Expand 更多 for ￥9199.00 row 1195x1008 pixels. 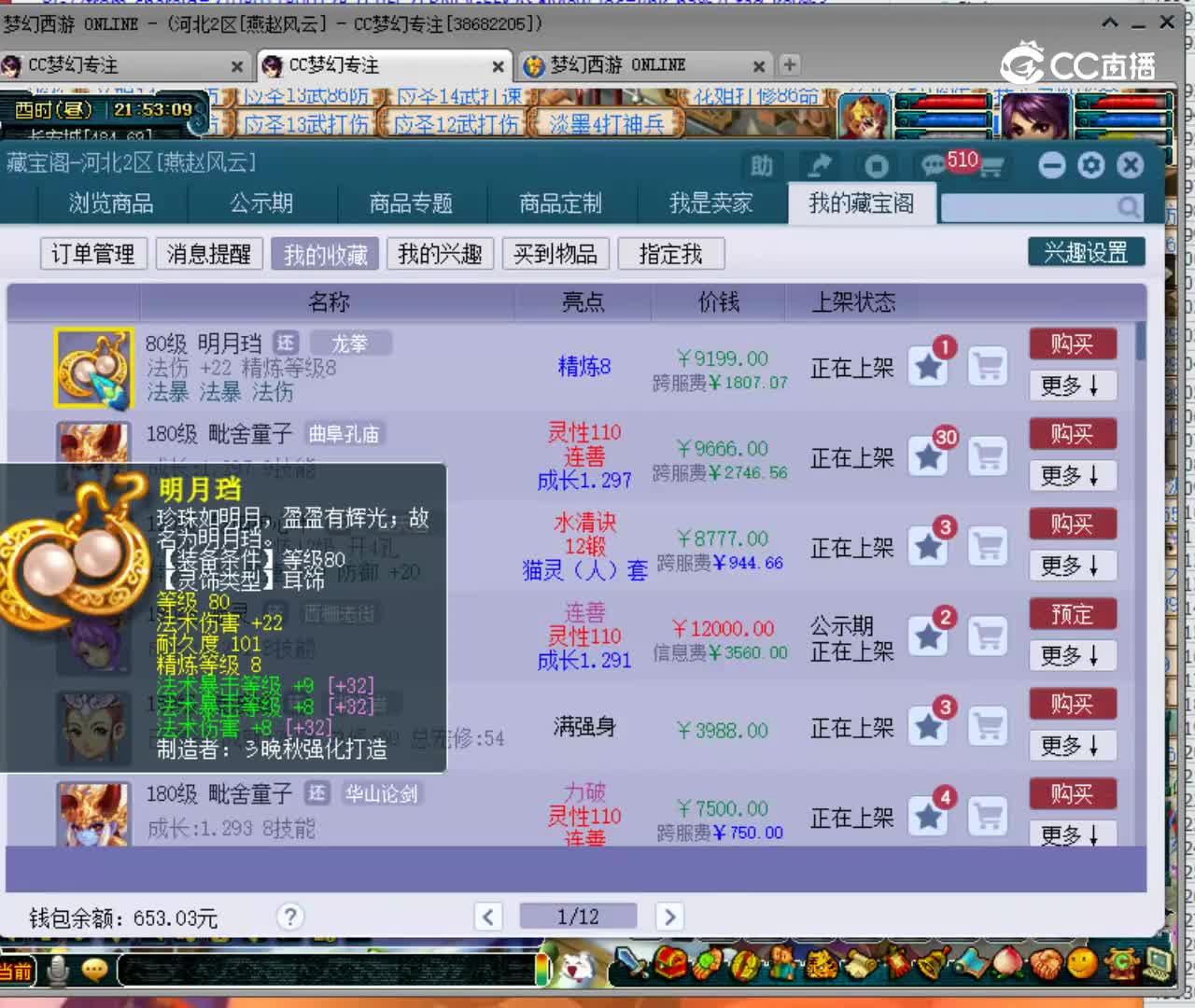click(1072, 385)
